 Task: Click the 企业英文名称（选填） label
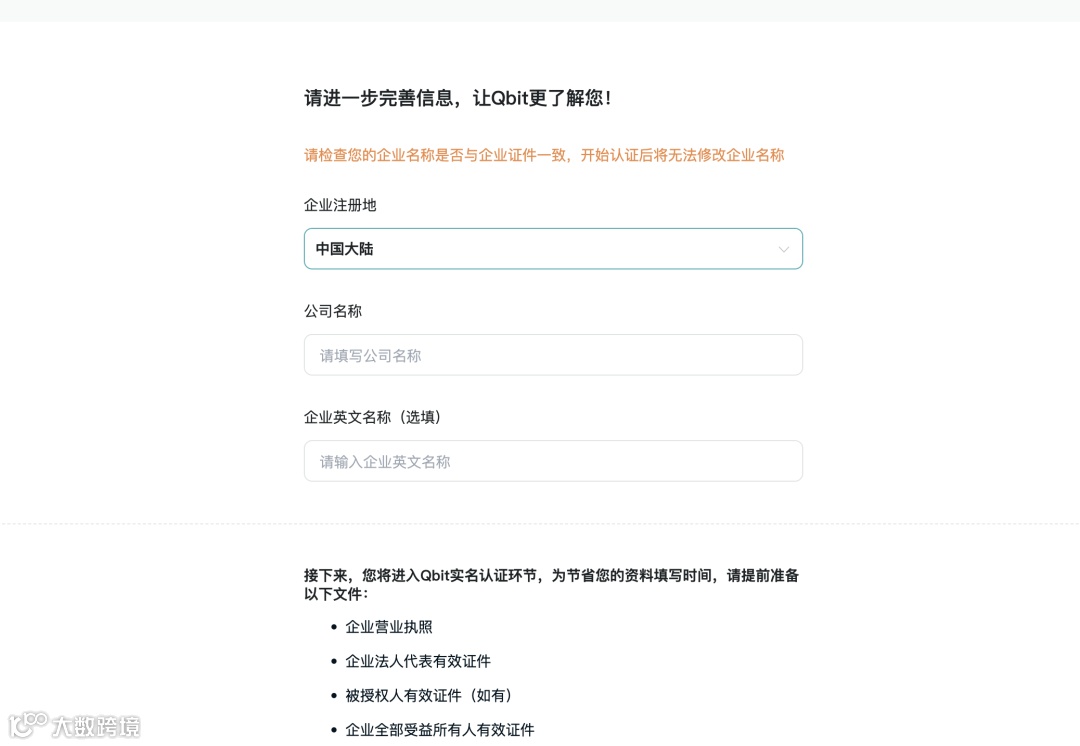tap(375, 417)
